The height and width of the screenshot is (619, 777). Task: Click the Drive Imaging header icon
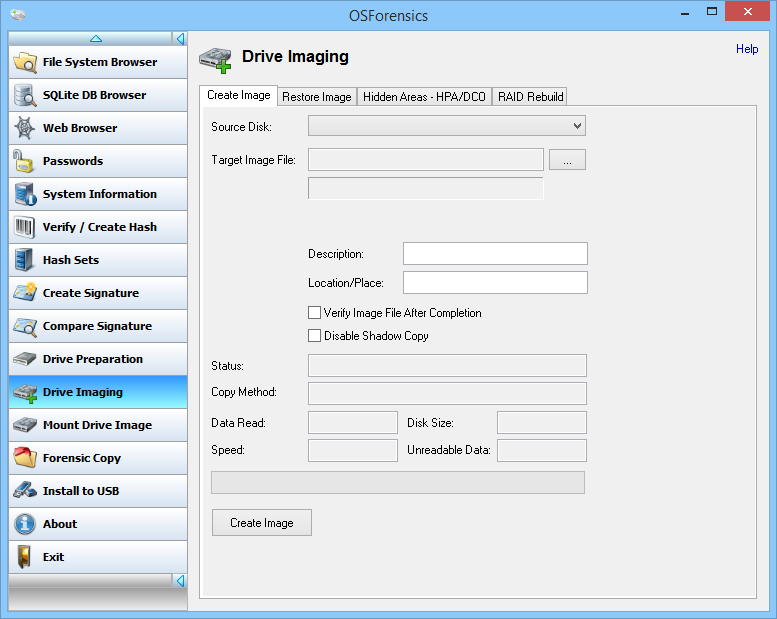point(216,59)
